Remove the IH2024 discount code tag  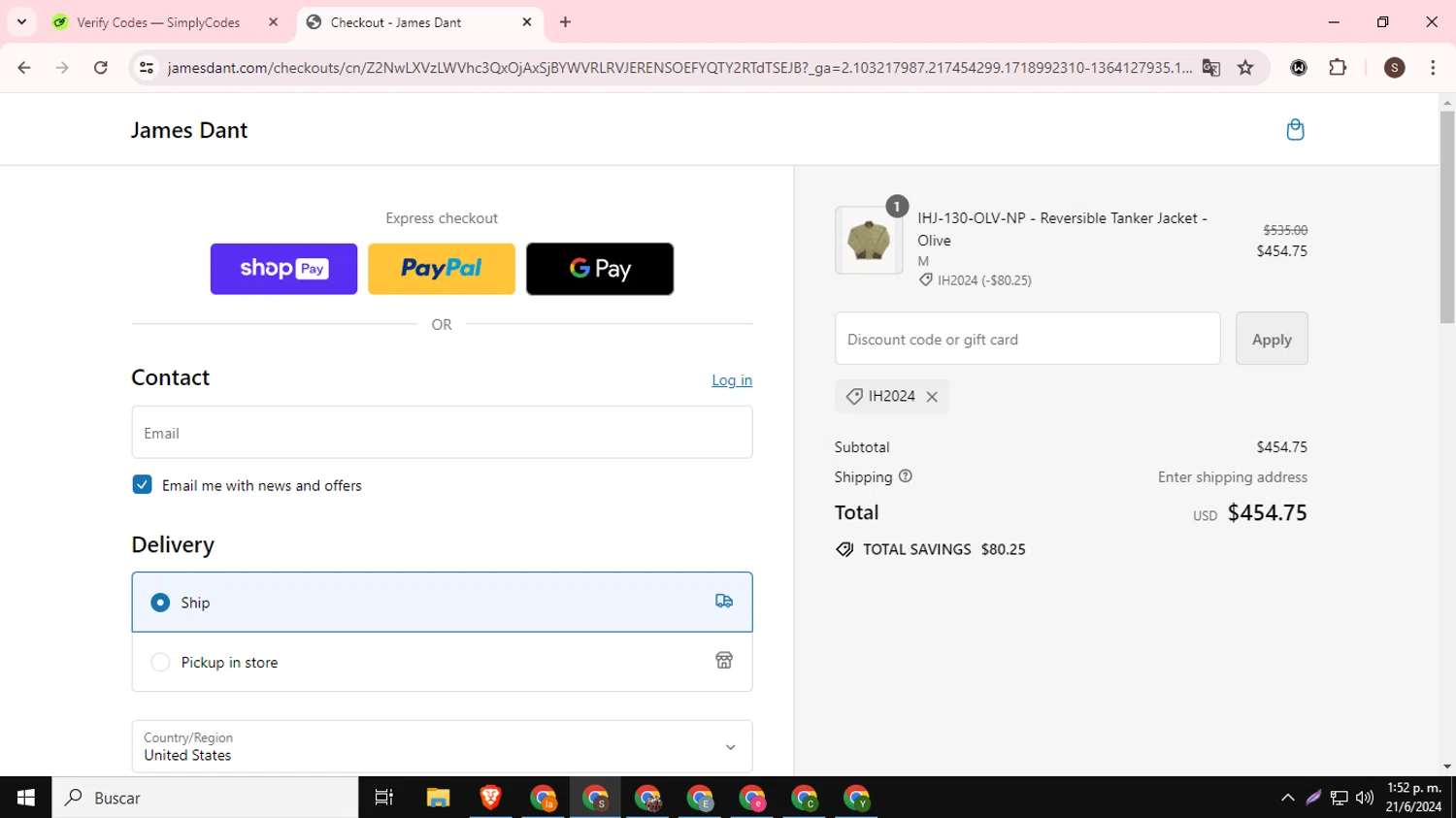coord(932,397)
